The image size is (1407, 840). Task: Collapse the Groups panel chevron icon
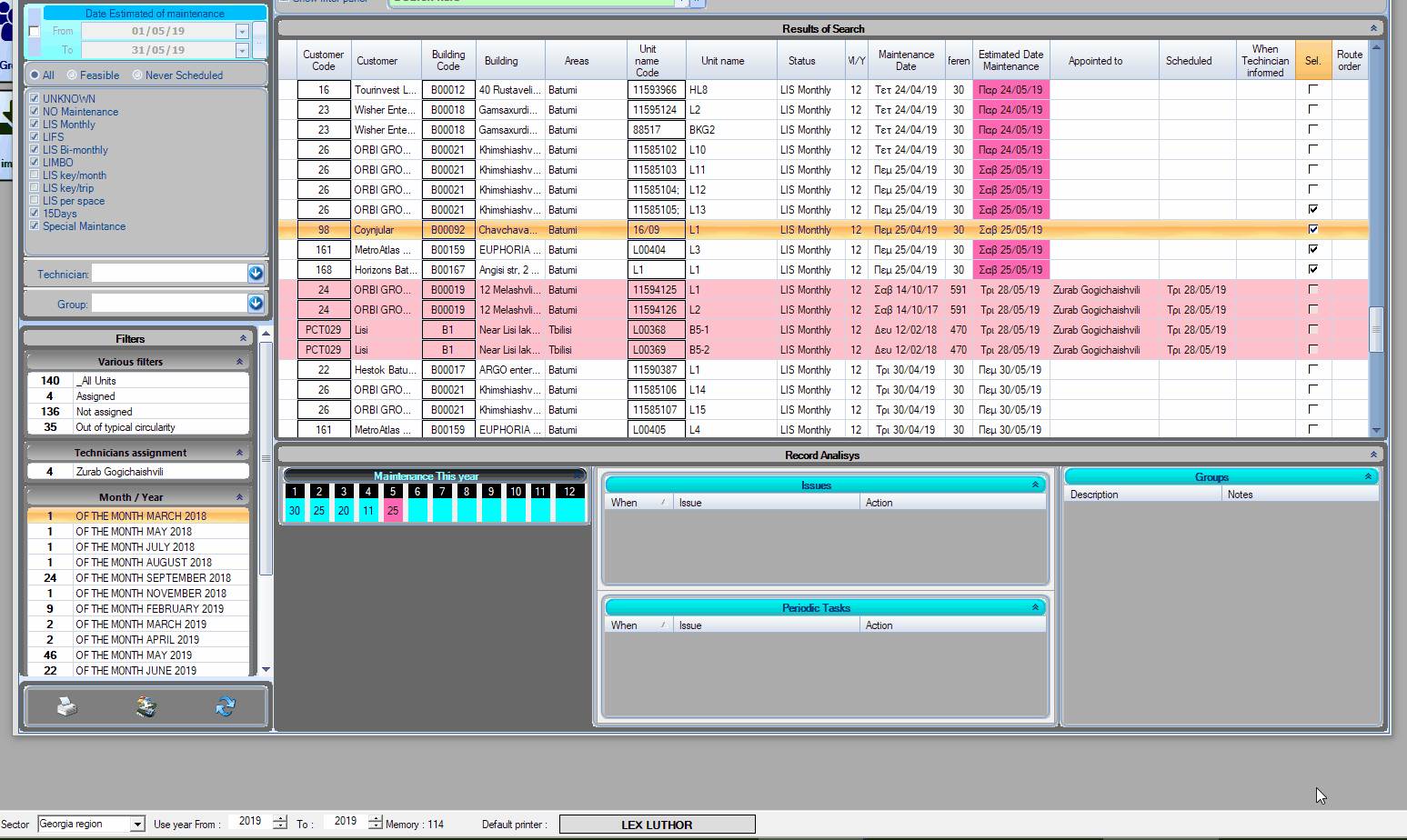pyautogui.click(x=1368, y=477)
